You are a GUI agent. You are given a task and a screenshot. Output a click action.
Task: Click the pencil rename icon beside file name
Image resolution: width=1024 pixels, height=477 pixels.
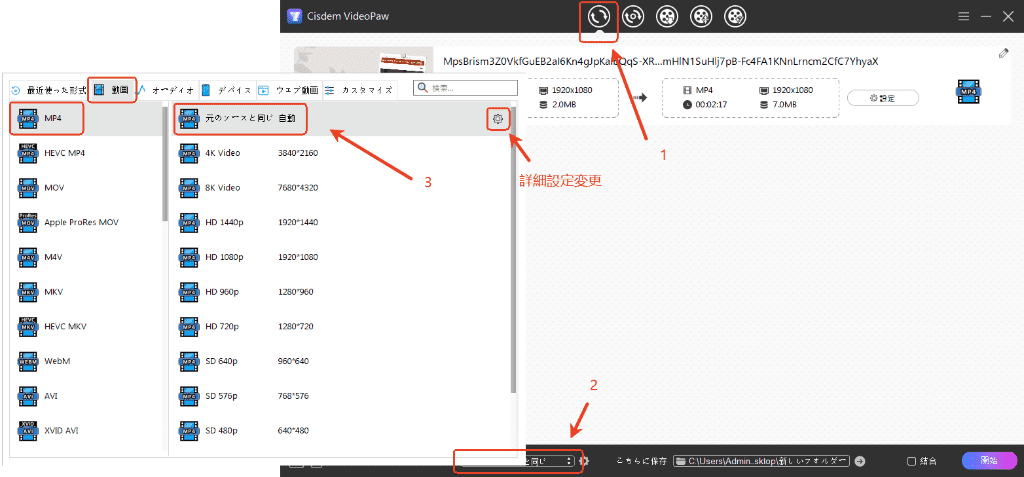pyautogui.click(x=1004, y=54)
